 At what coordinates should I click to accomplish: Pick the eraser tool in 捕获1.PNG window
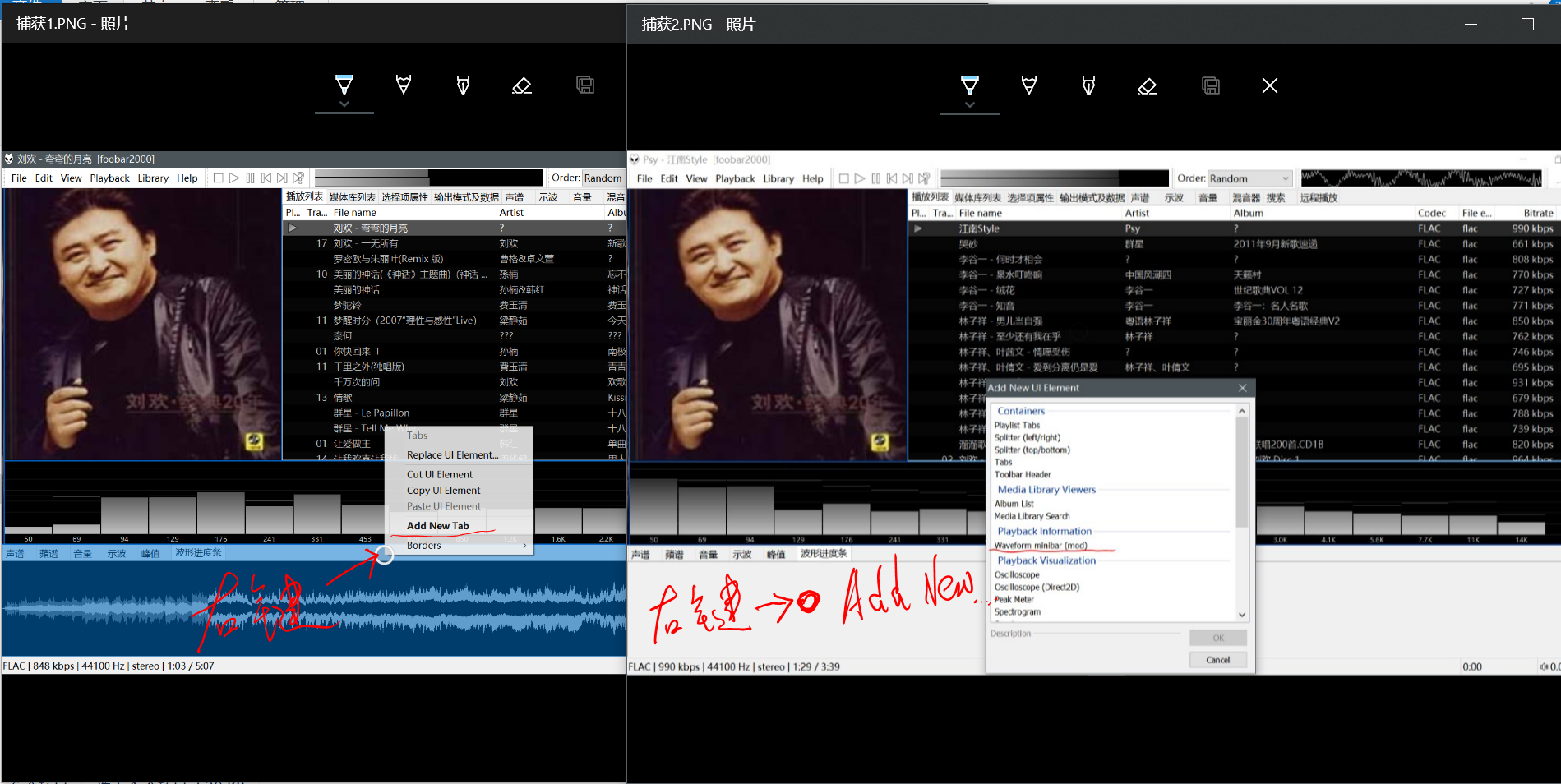522,85
